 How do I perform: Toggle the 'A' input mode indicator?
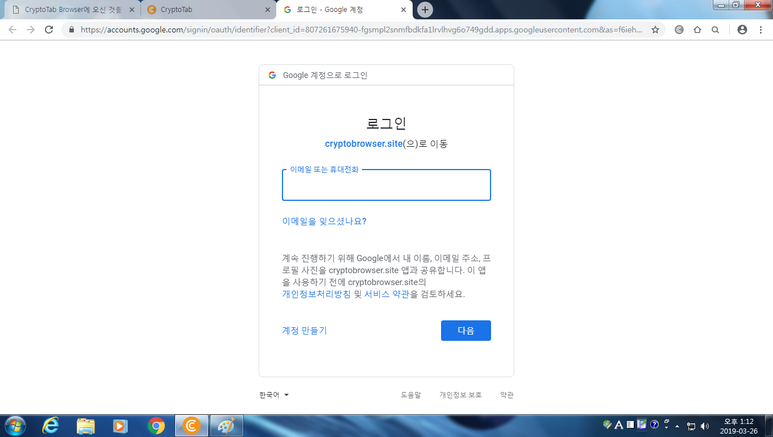pos(619,424)
